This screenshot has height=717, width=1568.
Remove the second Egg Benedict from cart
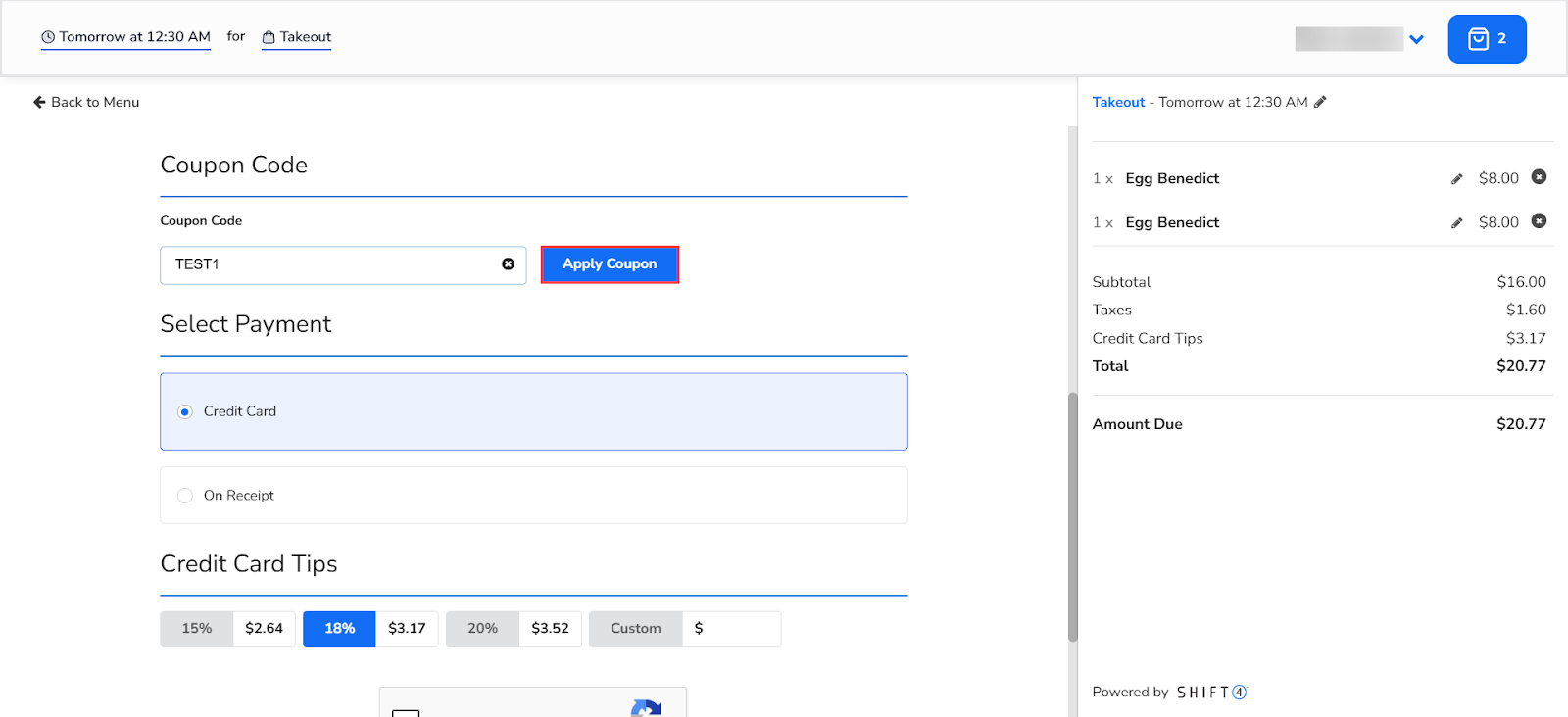[x=1539, y=221]
